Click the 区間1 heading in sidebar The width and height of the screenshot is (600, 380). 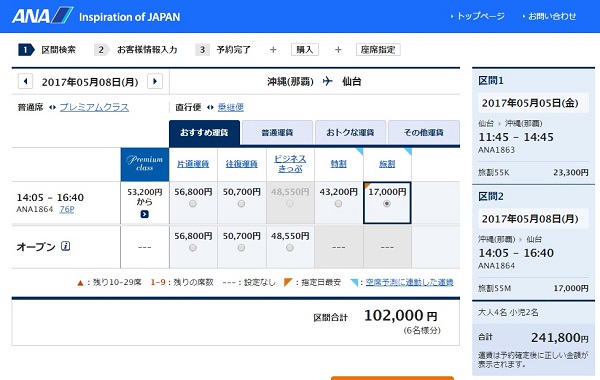pyautogui.click(x=491, y=81)
